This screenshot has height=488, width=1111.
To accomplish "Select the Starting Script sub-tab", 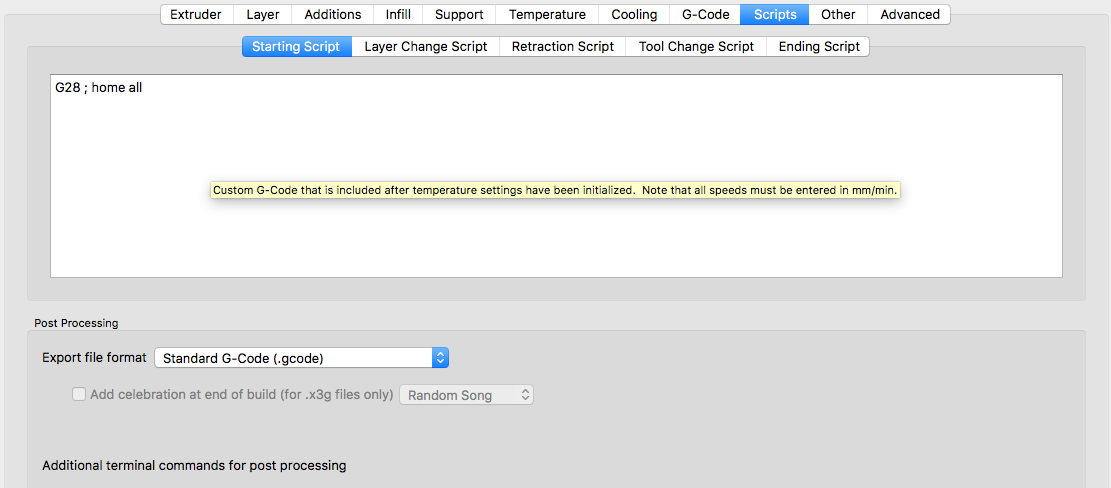I will 297,47.
